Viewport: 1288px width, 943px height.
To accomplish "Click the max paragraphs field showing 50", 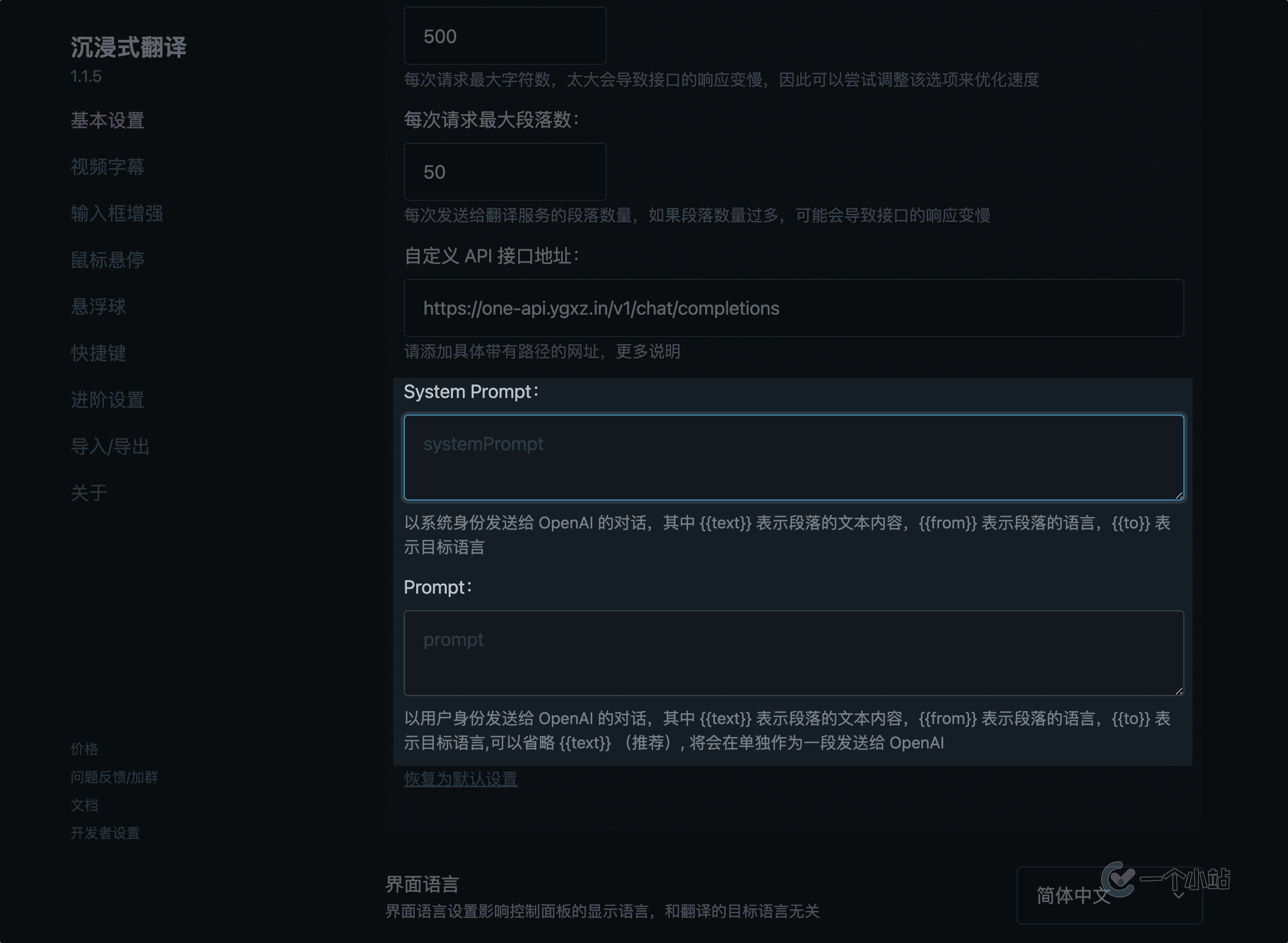I will [505, 172].
